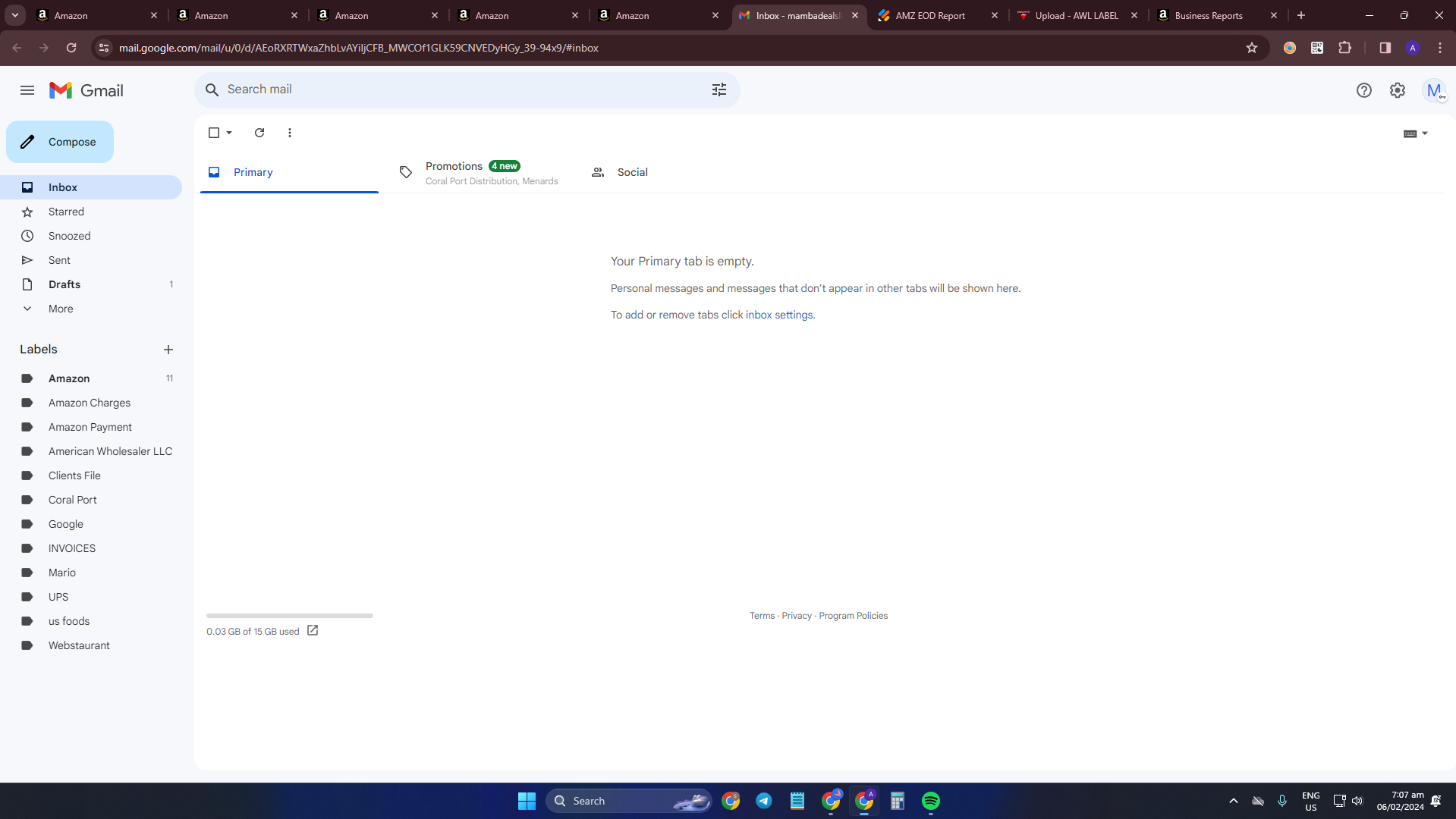Click the Gmail logo
1456x819 pixels.
(86, 90)
